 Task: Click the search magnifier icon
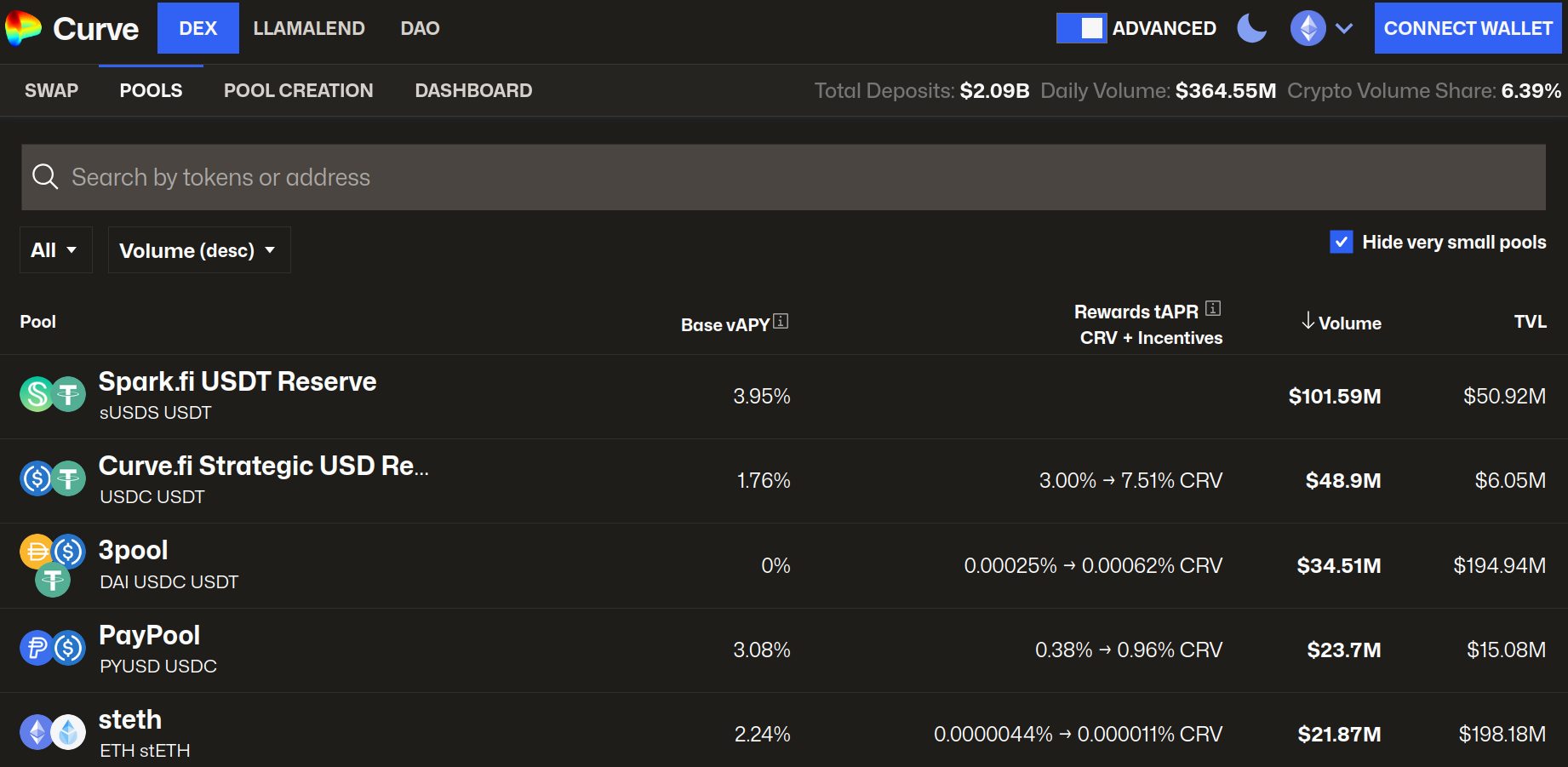coord(44,177)
